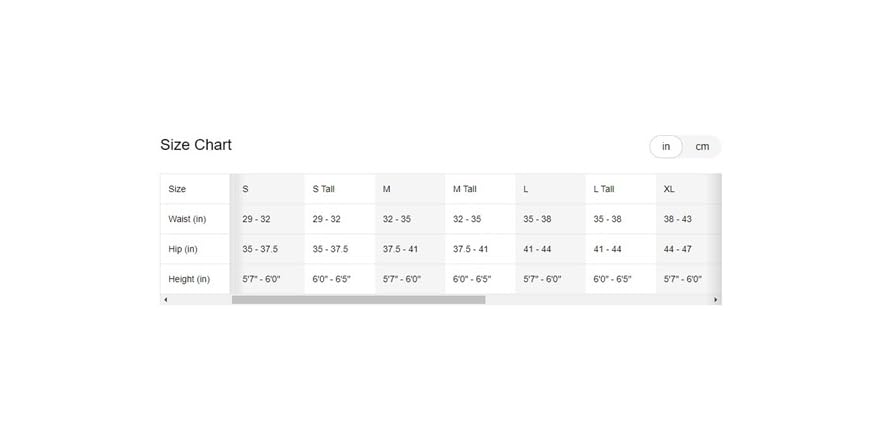Click the empty scrollbar track right of the thumb
This screenshot has width=882, height=441.
coord(598,300)
